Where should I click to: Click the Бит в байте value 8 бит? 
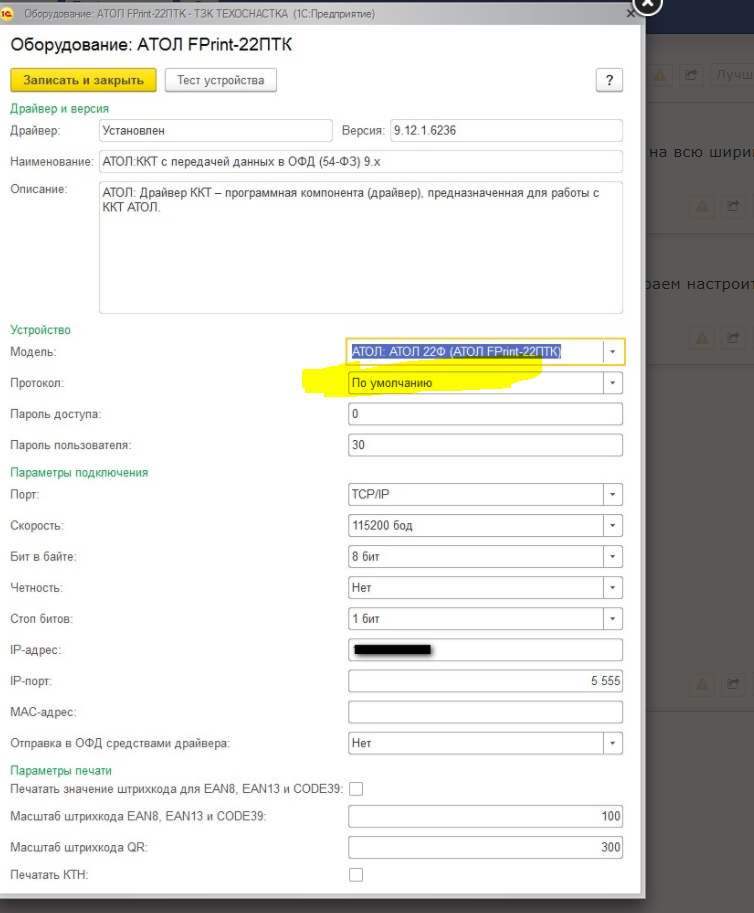point(366,557)
